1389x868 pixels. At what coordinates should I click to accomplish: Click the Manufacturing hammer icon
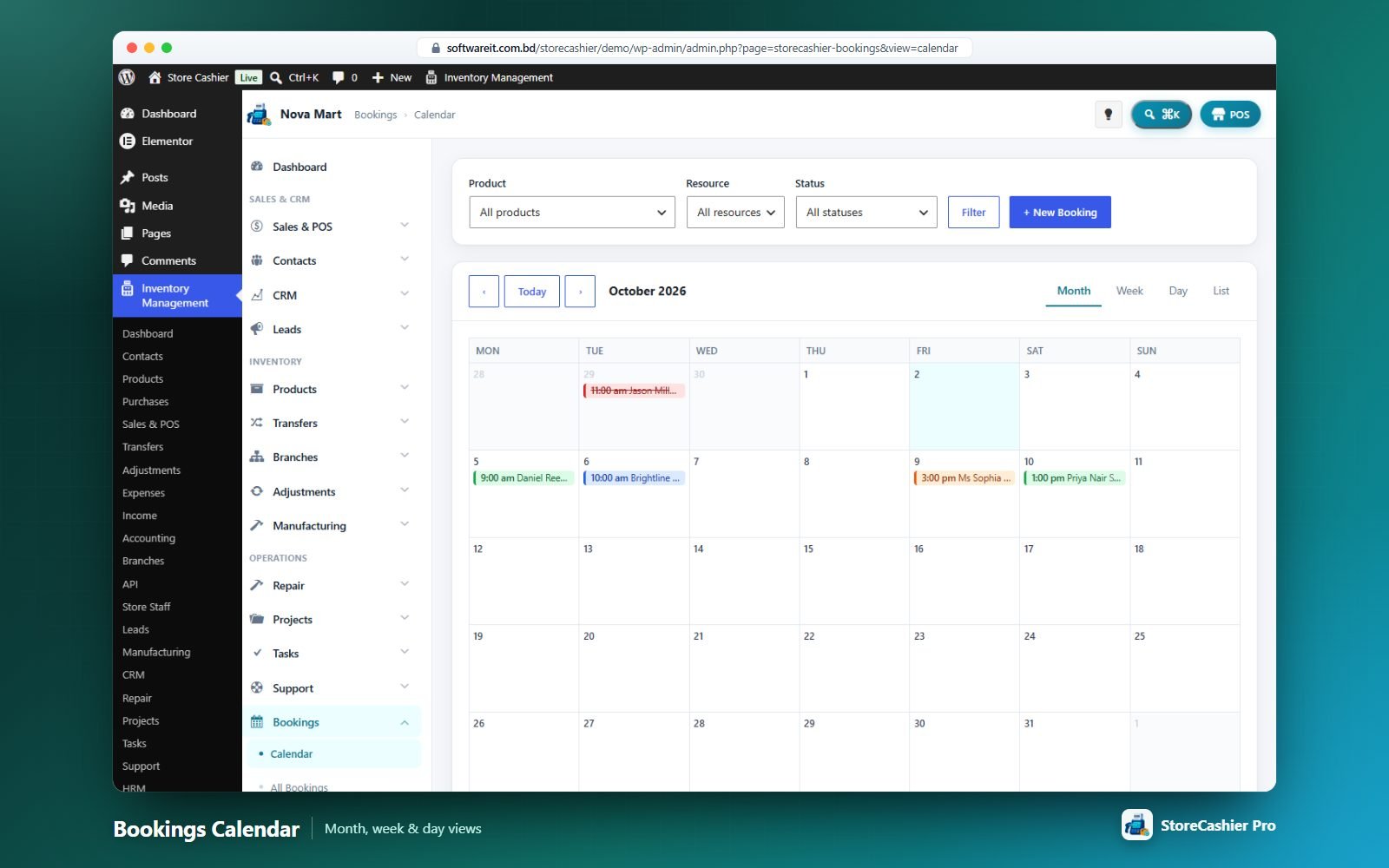point(257,525)
